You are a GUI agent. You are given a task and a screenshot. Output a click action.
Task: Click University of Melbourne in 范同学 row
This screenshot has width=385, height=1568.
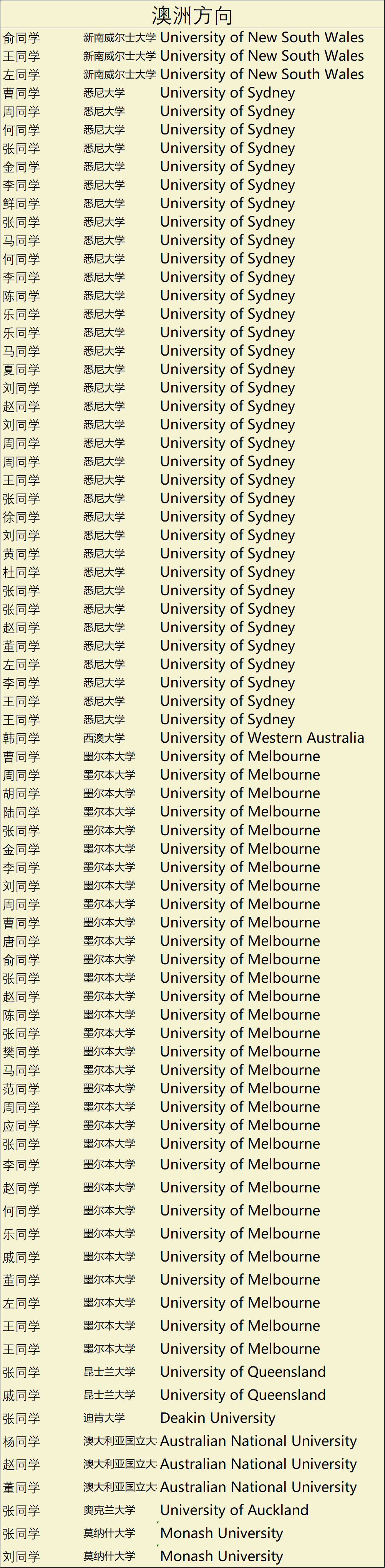(239, 1088)
